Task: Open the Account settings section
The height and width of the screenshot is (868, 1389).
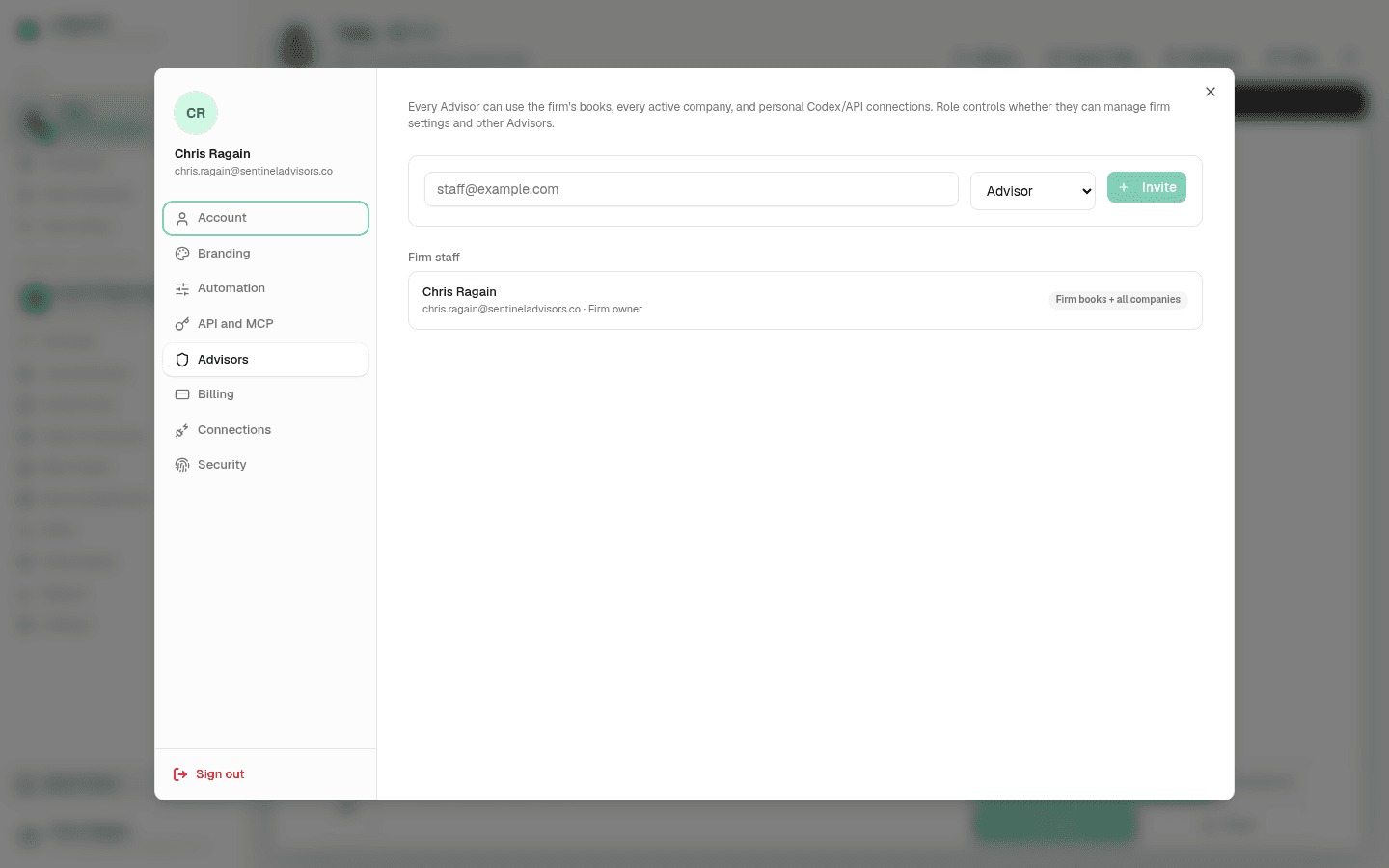Action: (x=265, y=218)
